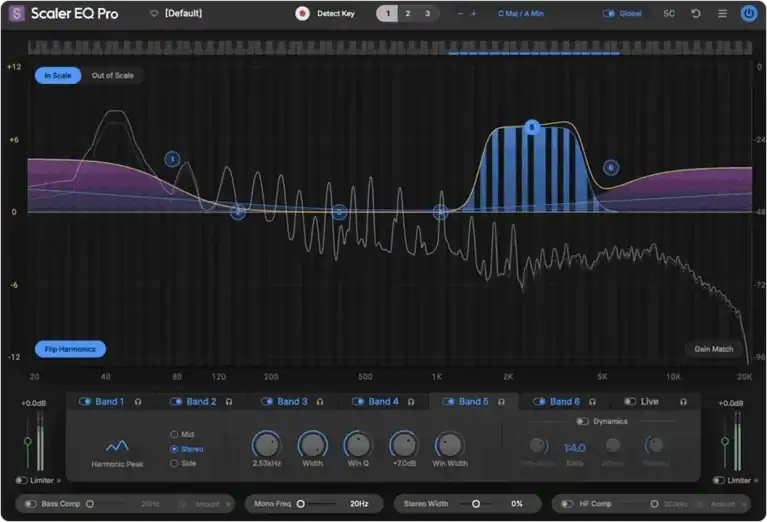The width and height of the screenshot is (767, 522).
Task: Enable the Bass Comp toggle
Action: 31,504
